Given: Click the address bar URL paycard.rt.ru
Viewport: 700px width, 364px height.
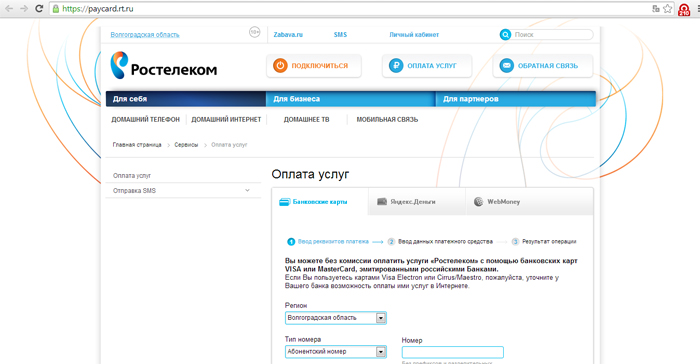Looking at the screenshot, I should coord(98,8).
